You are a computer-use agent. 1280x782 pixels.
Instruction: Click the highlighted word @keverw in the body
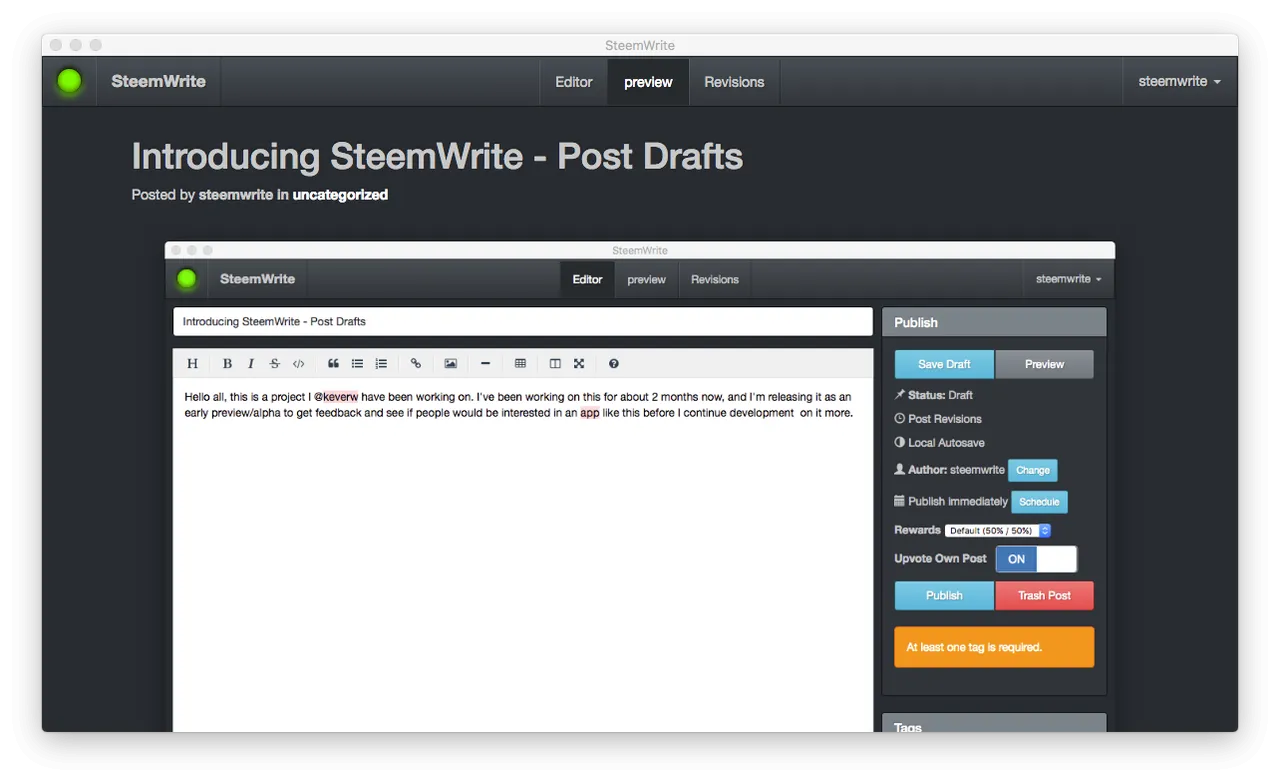pyautogui.click(x=336, y=397)
